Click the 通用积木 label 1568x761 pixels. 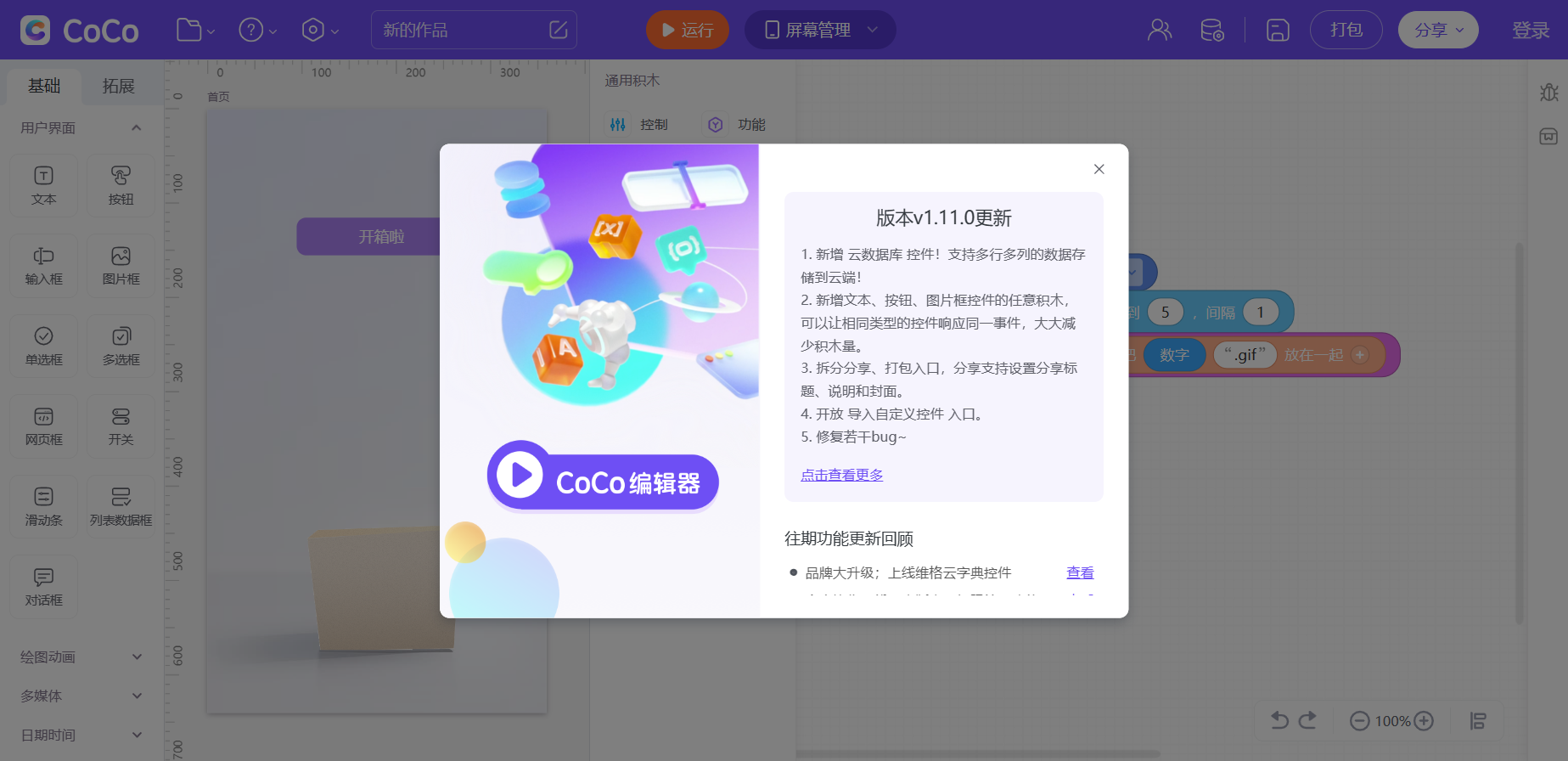click(x=632, y=81)
